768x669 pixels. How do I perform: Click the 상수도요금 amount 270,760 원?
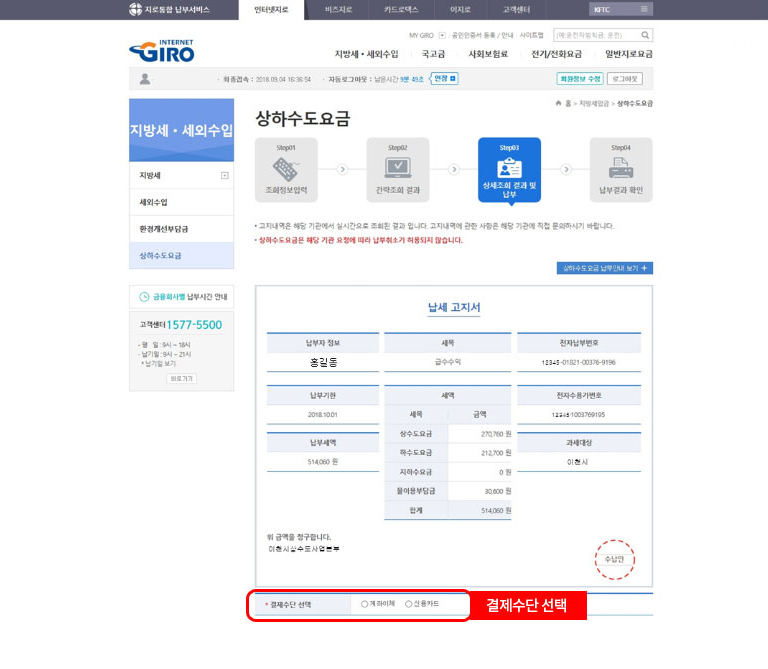(496, 434)
